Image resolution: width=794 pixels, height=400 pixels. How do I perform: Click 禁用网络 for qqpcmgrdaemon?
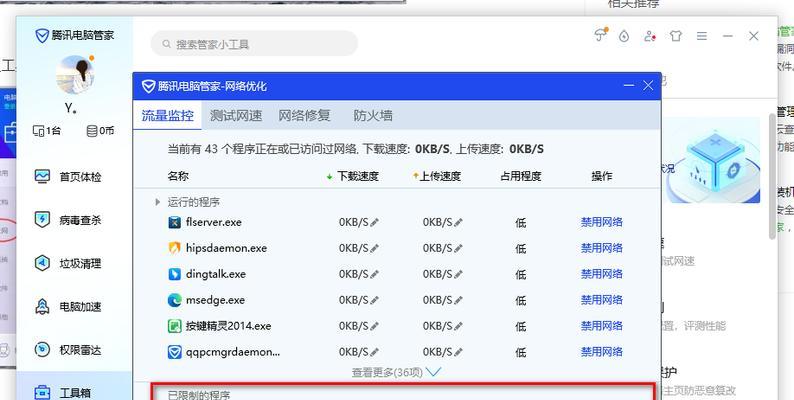602,351
